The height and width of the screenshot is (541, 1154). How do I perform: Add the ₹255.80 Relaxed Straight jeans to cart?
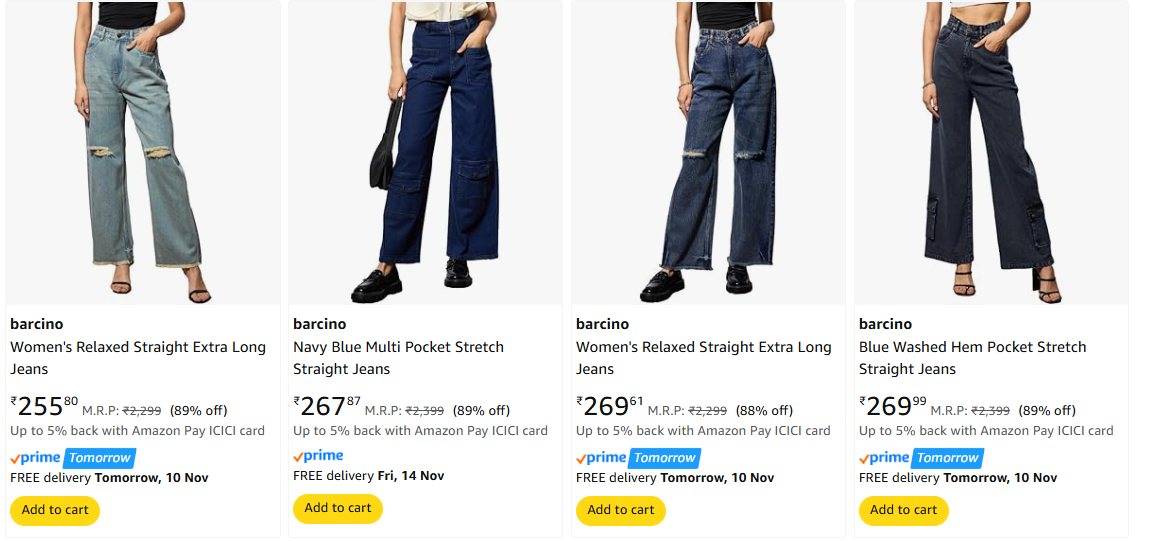55,510
